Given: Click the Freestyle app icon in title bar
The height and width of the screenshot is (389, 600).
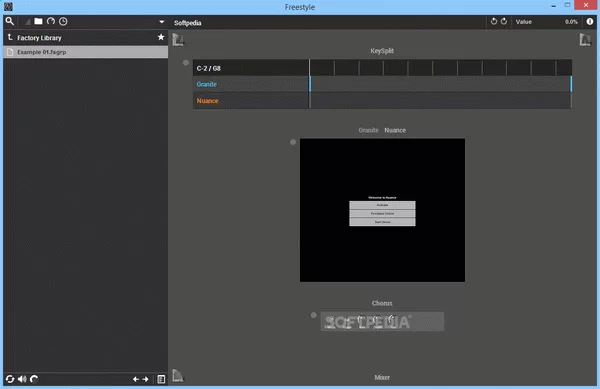Looking at the screenshot, I should (x=8, y=7).
